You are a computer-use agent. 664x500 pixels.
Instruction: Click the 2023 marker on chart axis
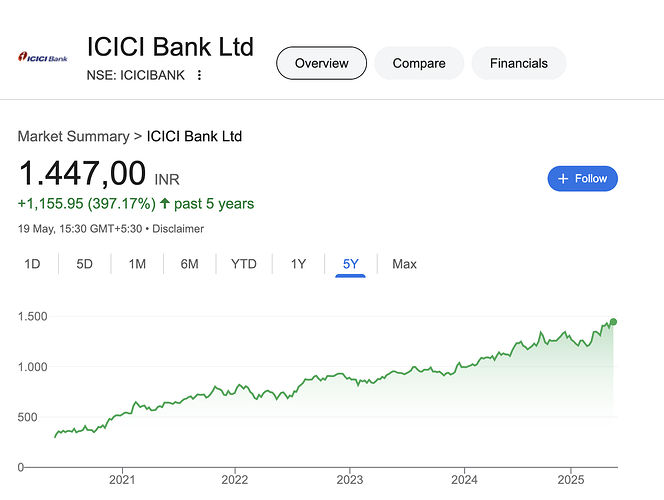pyautogui.click(x=350, y=480)
